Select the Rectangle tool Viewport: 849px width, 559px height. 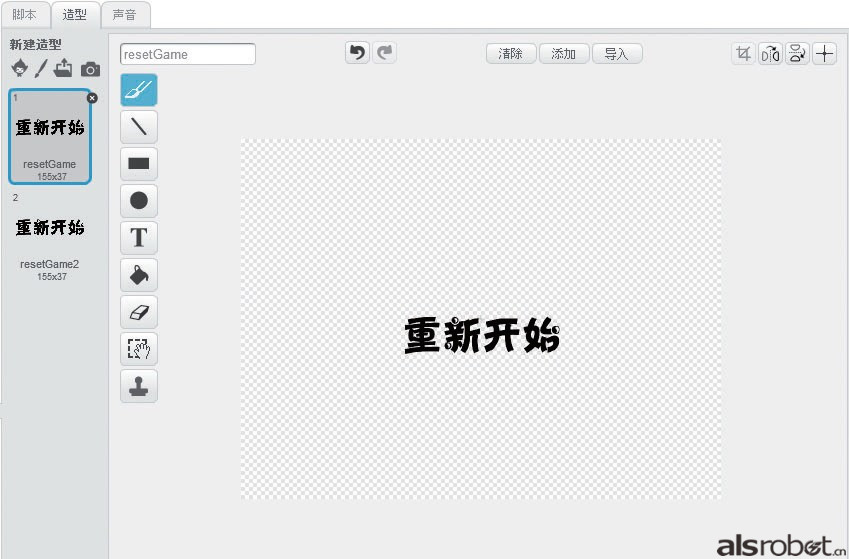pyautogui.click(x=139, y=164)
